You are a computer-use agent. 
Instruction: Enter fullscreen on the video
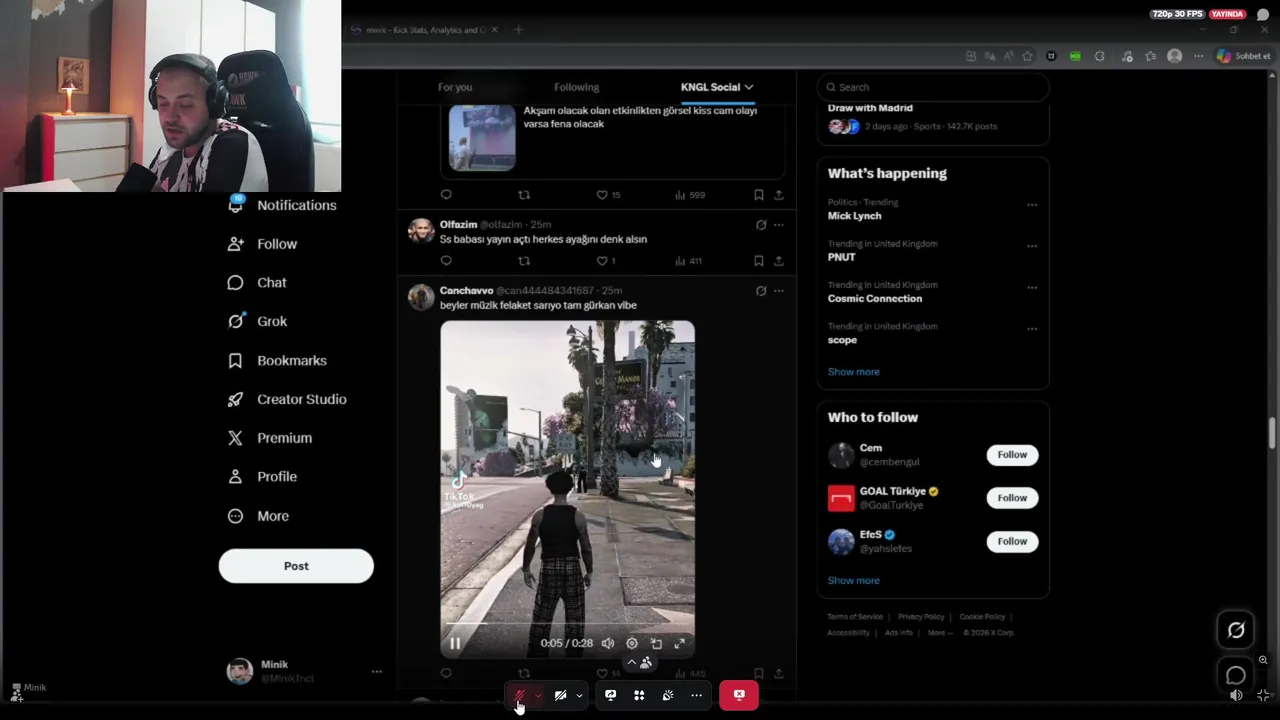(680, 644)
